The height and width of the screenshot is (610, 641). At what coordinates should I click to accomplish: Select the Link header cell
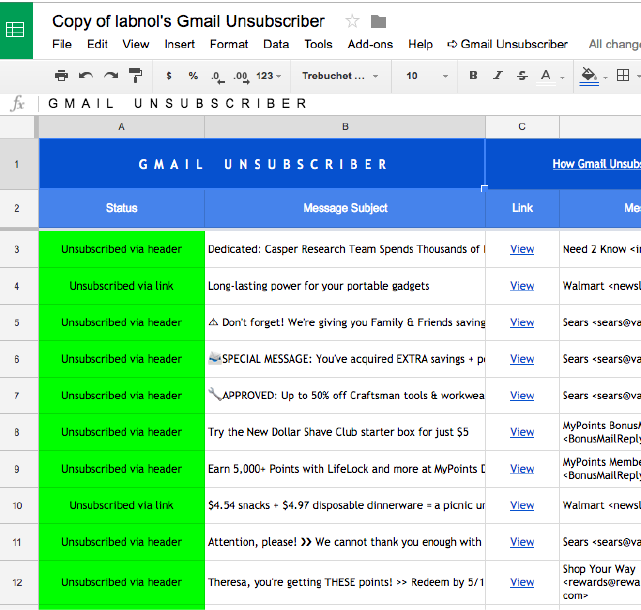coord(522,208)
